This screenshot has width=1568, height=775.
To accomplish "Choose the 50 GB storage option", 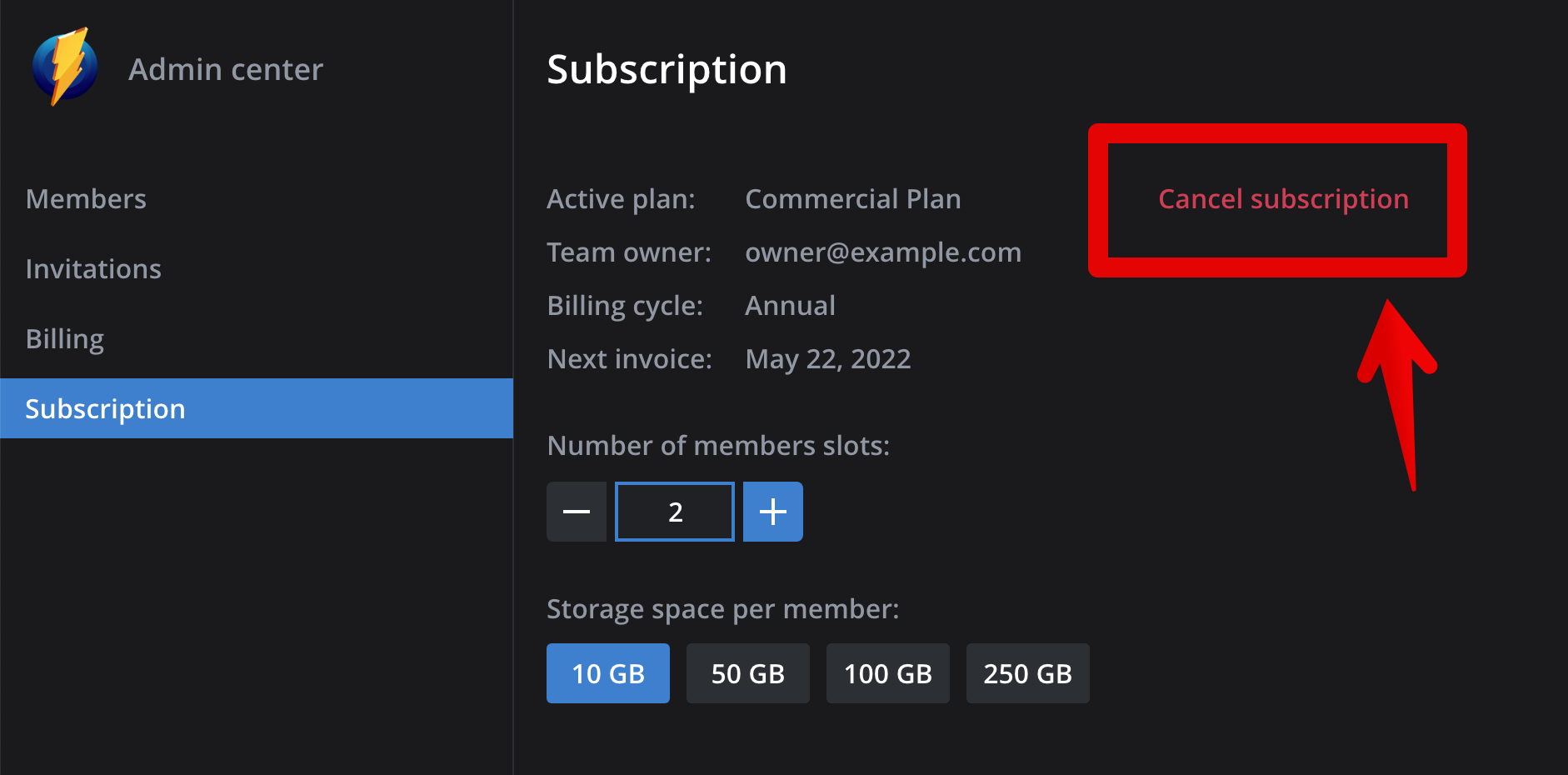I will 748,673.
